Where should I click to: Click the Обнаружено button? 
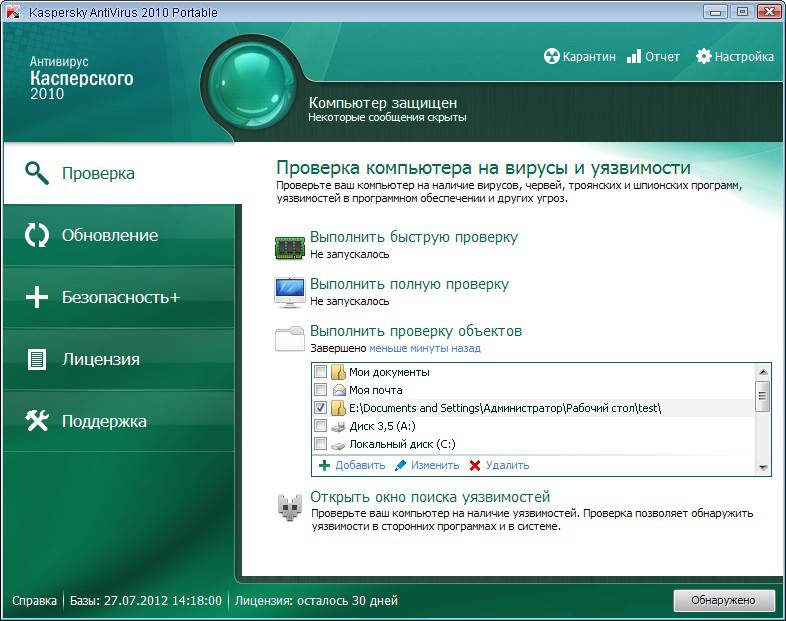tap(723, 600)
